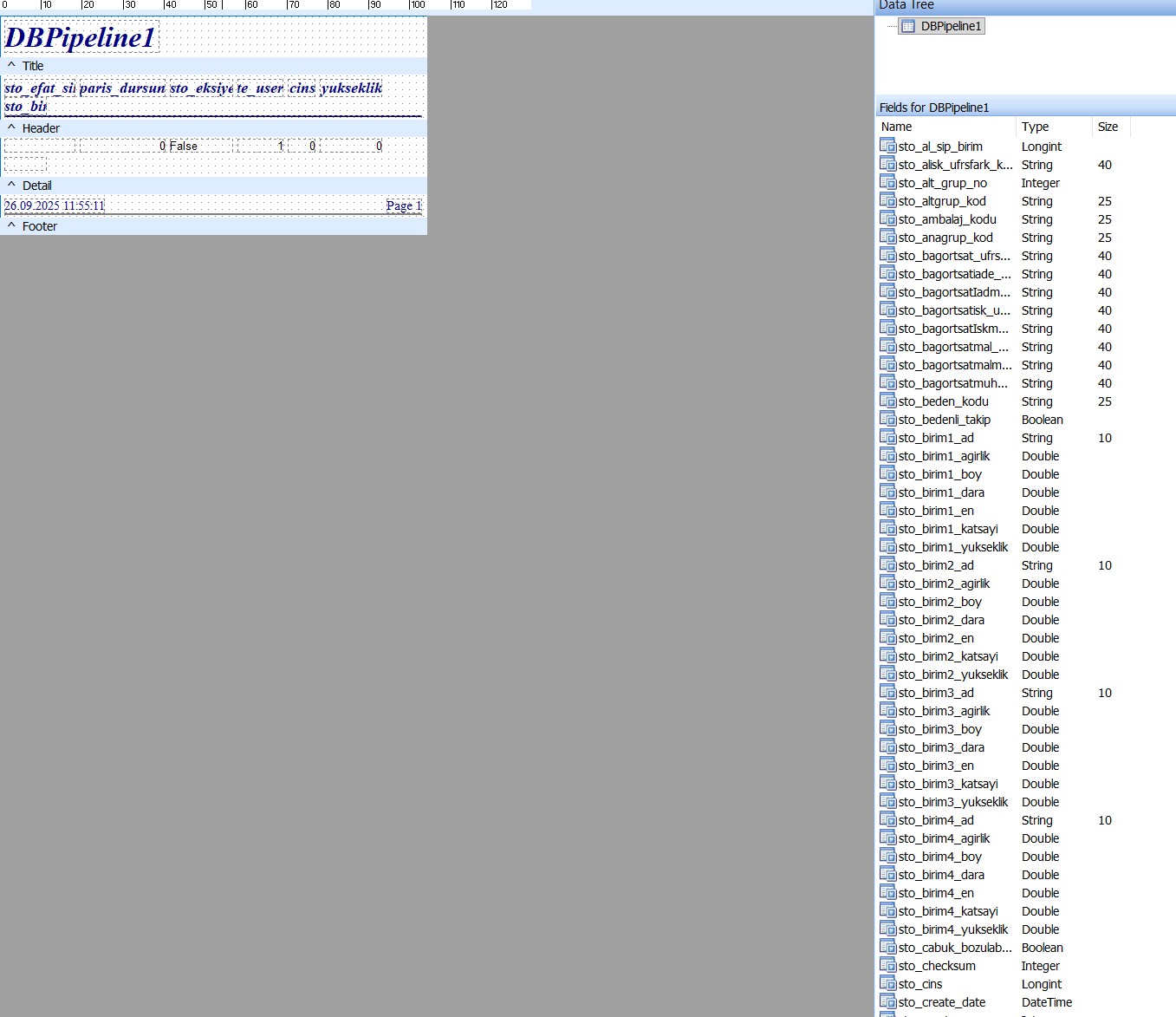Viewport: 1176px width, 1017px height.
Task: Select DBPipeline1 node in Data Tree
Action: (951, 26)
